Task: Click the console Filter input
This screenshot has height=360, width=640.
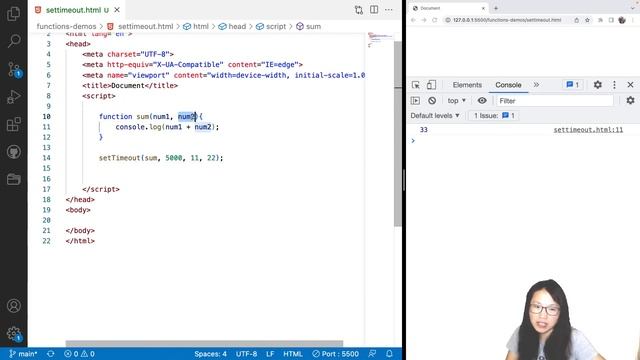Action: click(555, 101)
